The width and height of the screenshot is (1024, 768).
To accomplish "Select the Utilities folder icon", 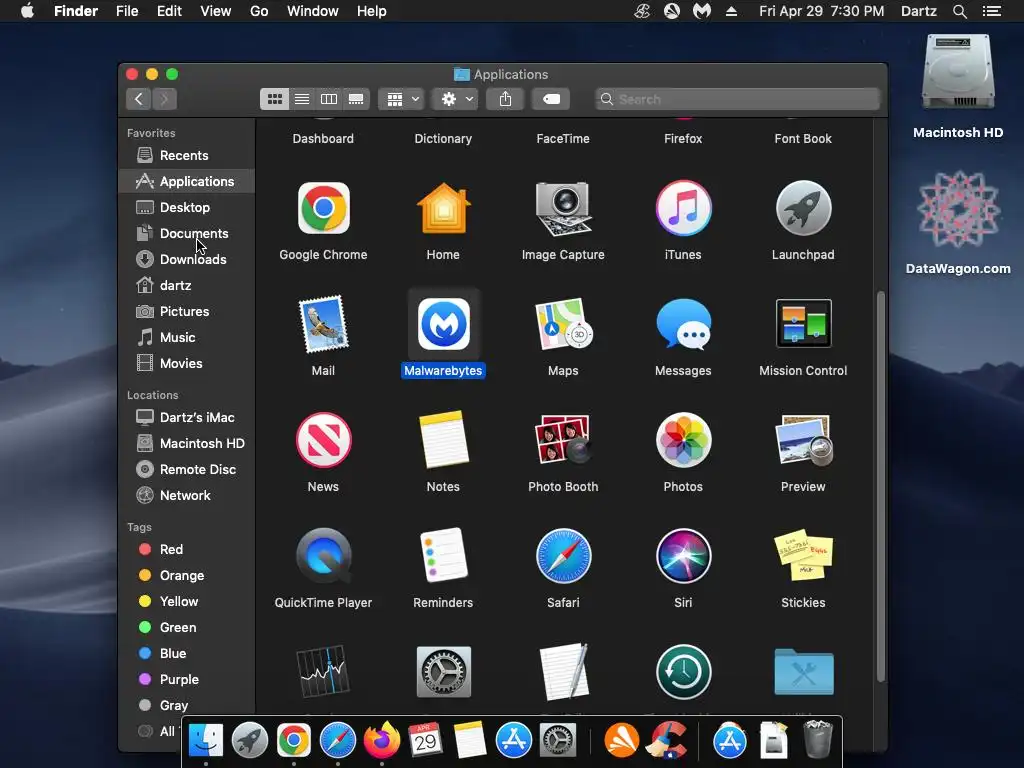I will pyautogui.click(x=803, y=672).
